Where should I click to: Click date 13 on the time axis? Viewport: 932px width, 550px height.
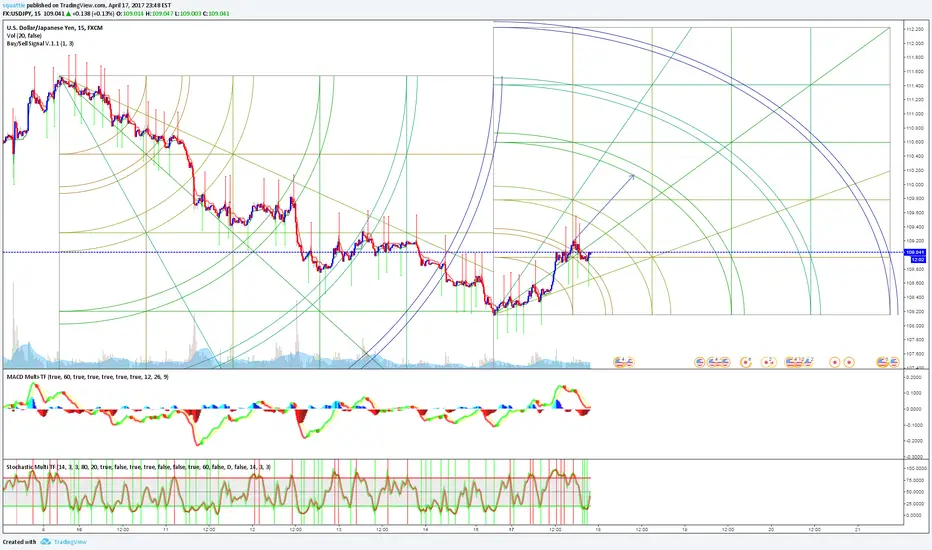pyautogui.click(x=339, y=529)
